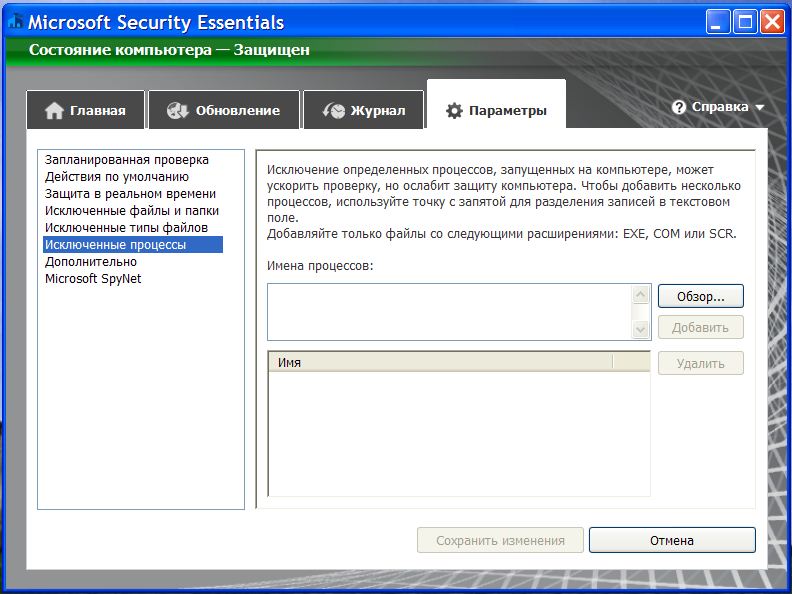This screenshot has width=792, height=594.
Task: Click the gear icon on Параметры tab
Action: [x=454, y=111]
